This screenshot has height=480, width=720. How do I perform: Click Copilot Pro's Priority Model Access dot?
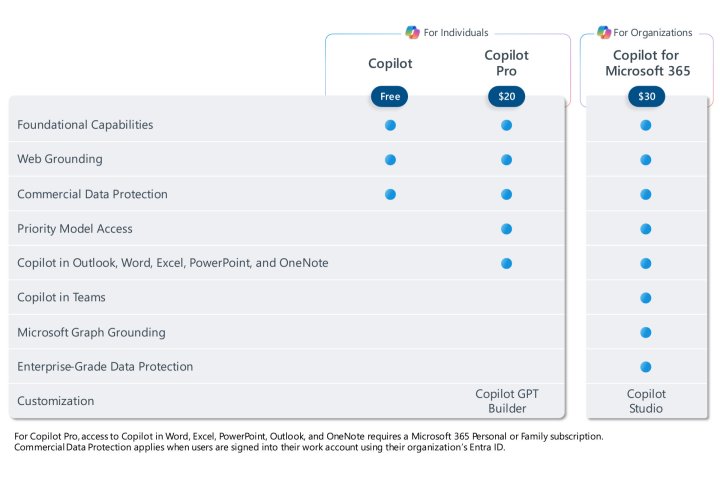coord(506,229)
